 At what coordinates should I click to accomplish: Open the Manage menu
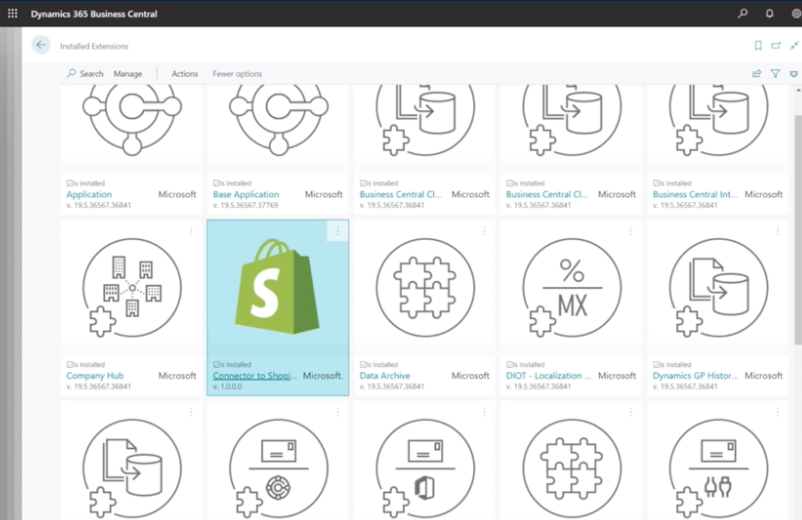[128, 74]
